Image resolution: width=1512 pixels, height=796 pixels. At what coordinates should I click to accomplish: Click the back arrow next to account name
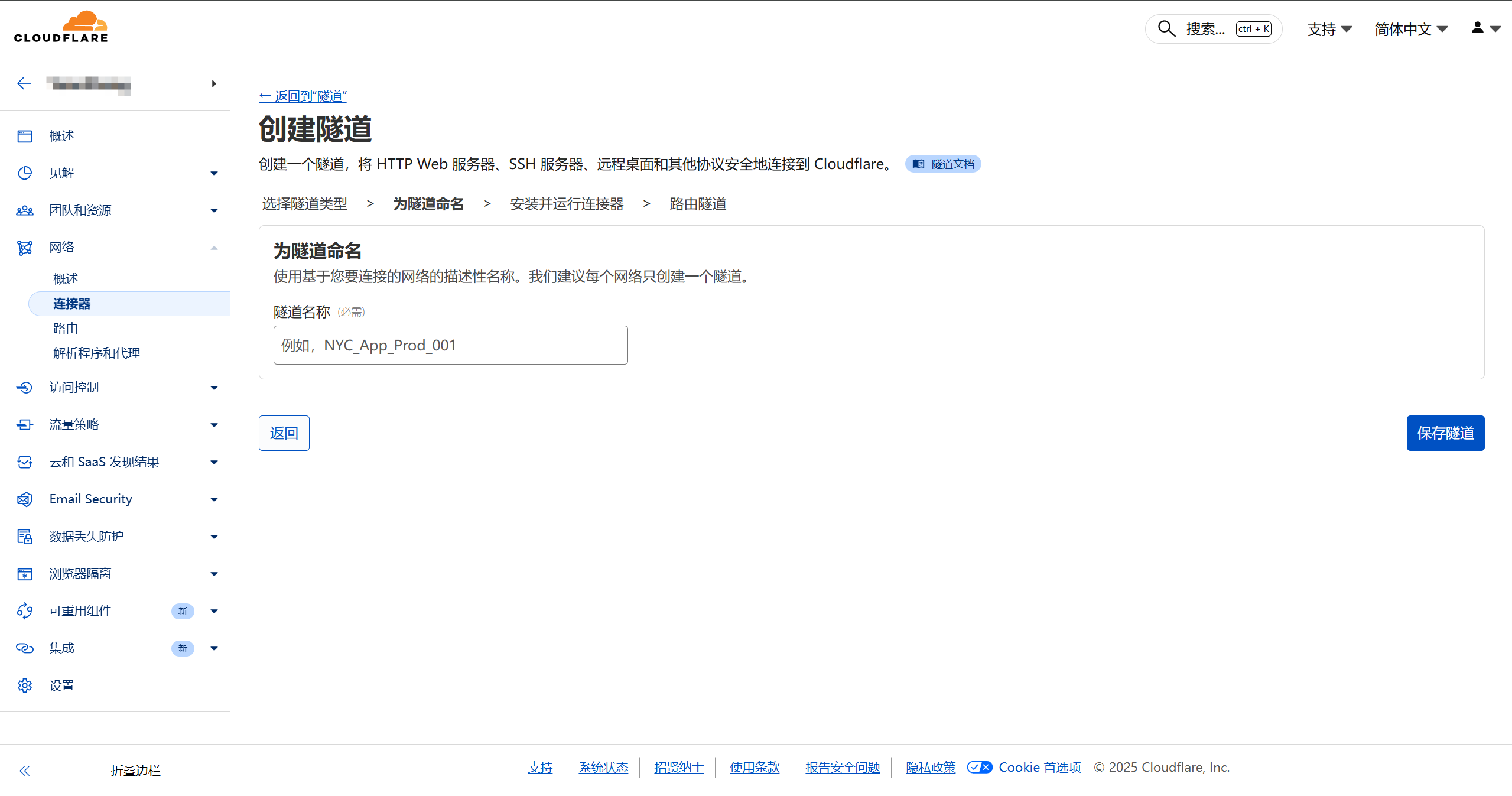point(24,83)
